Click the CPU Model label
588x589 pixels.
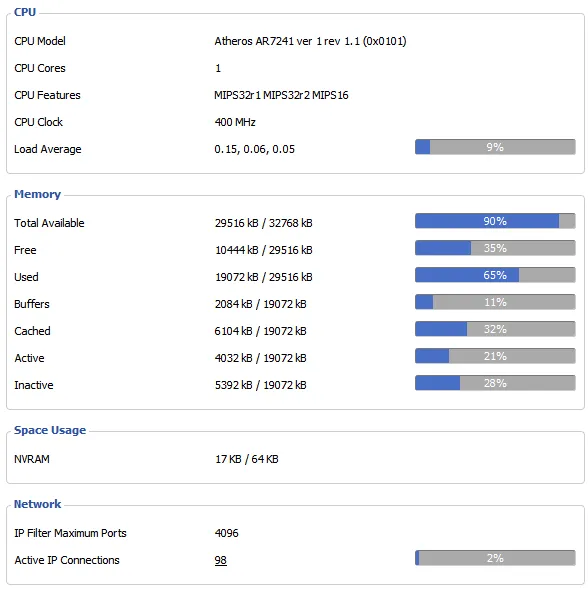(40, 41)
